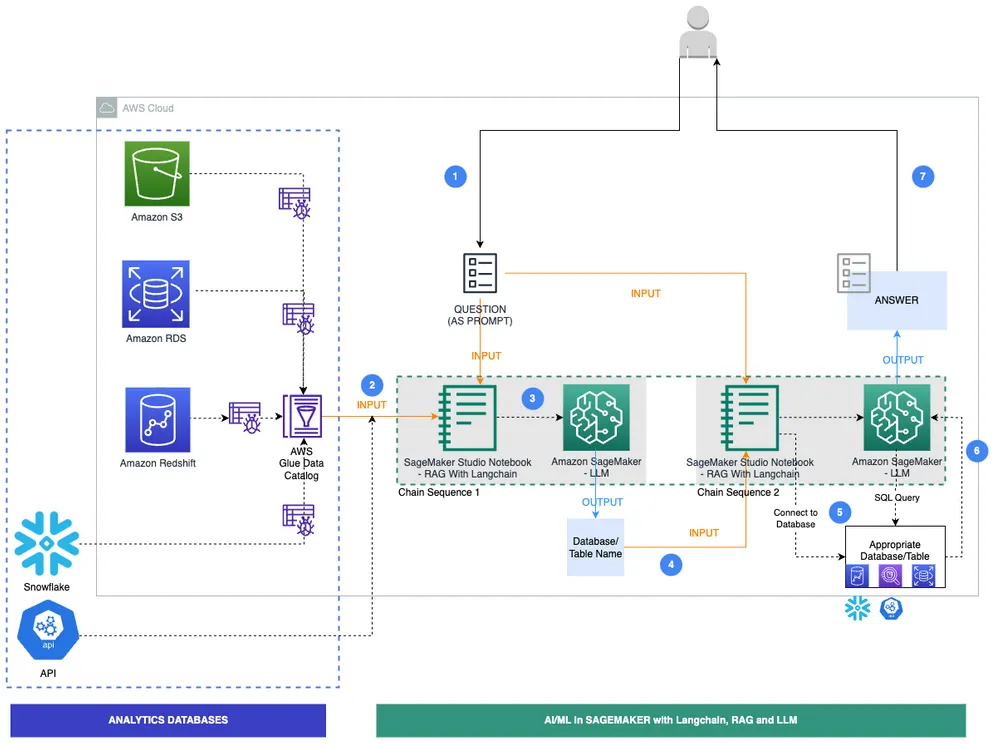Click the Amazon S3 bucket icon
Viewport: 994px width, 745px height.
point(156,174)
